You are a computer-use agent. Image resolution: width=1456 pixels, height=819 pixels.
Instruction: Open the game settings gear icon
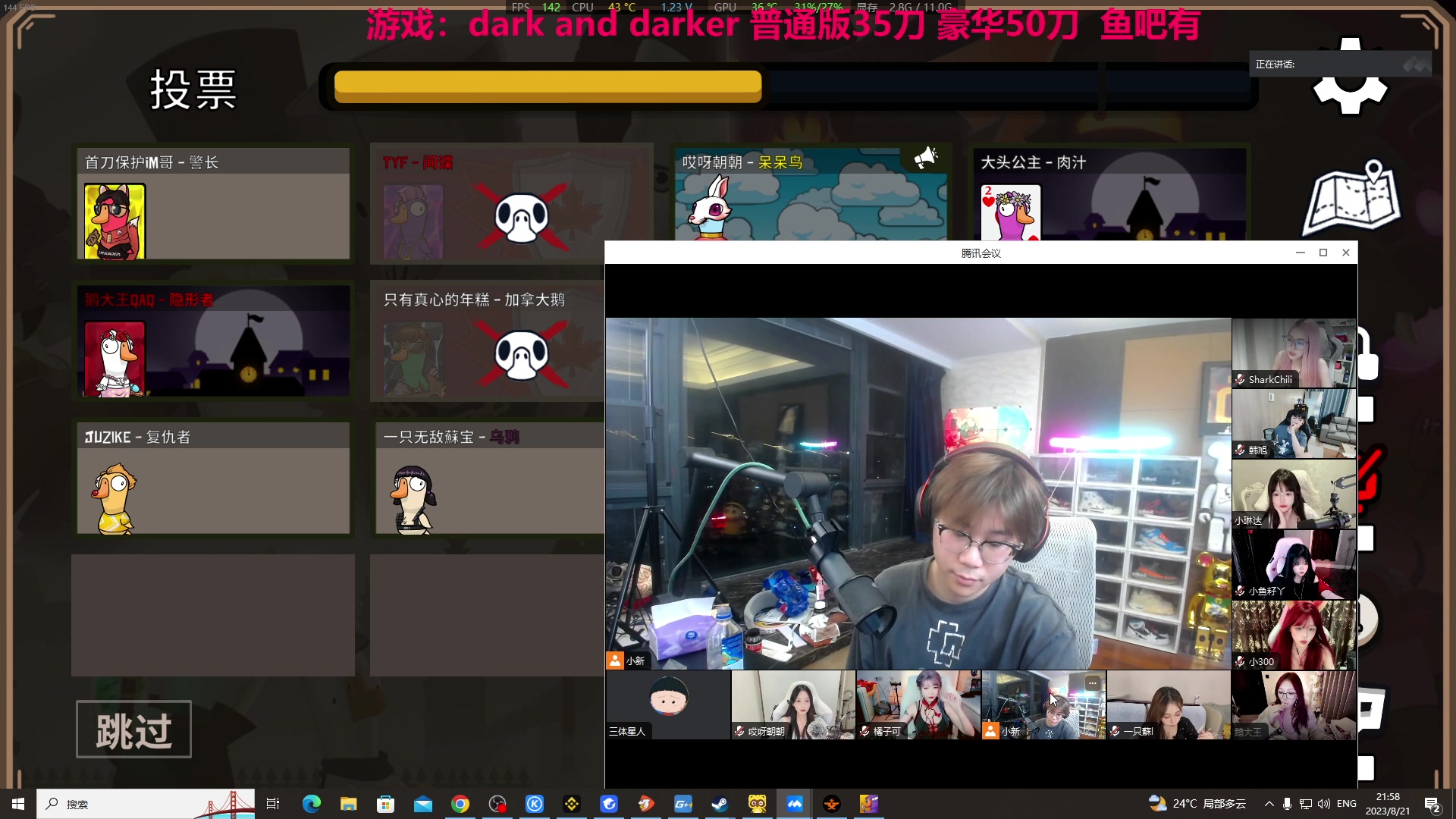(x=1350, y=77)
